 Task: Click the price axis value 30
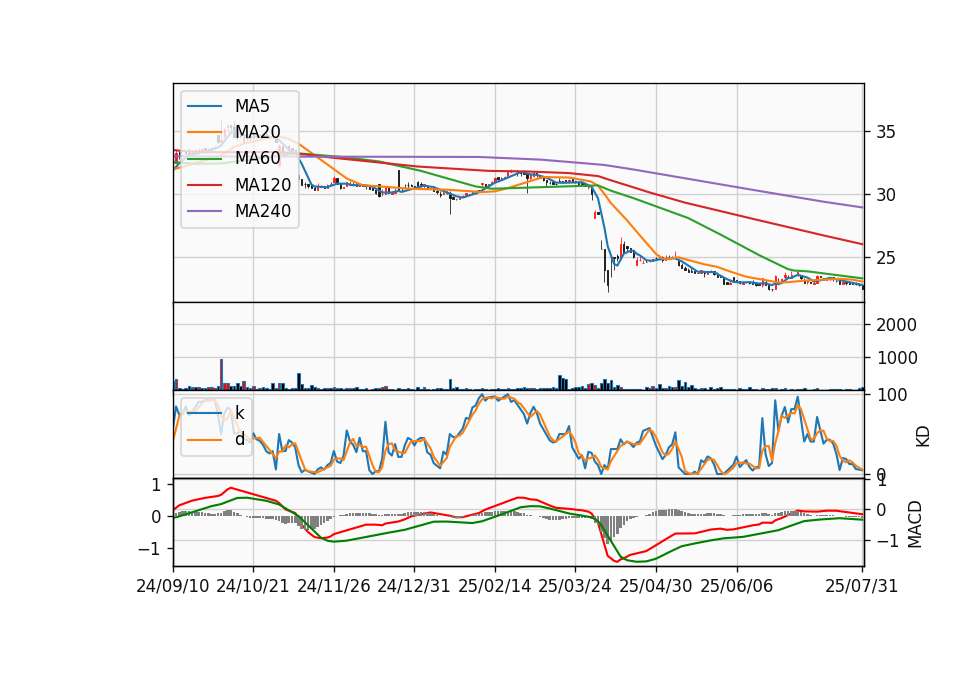(885, 195)
